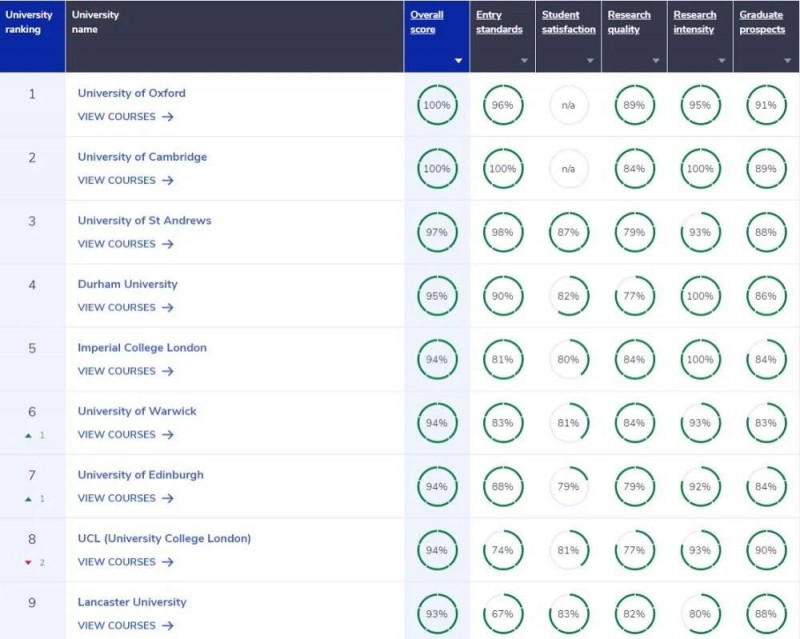Click Cambridge's n/a student satisfaction circle
Image resolution: width=800 pixels, height=639 pixels.
pyautogui.click(x=569, y=169)
